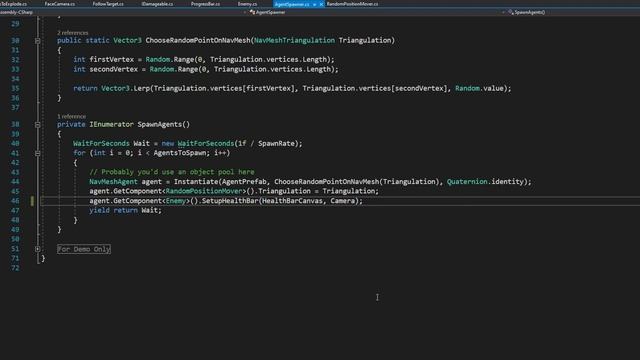
Task: Click the collapsed For Demo Only box
Action: pos(84,249)
